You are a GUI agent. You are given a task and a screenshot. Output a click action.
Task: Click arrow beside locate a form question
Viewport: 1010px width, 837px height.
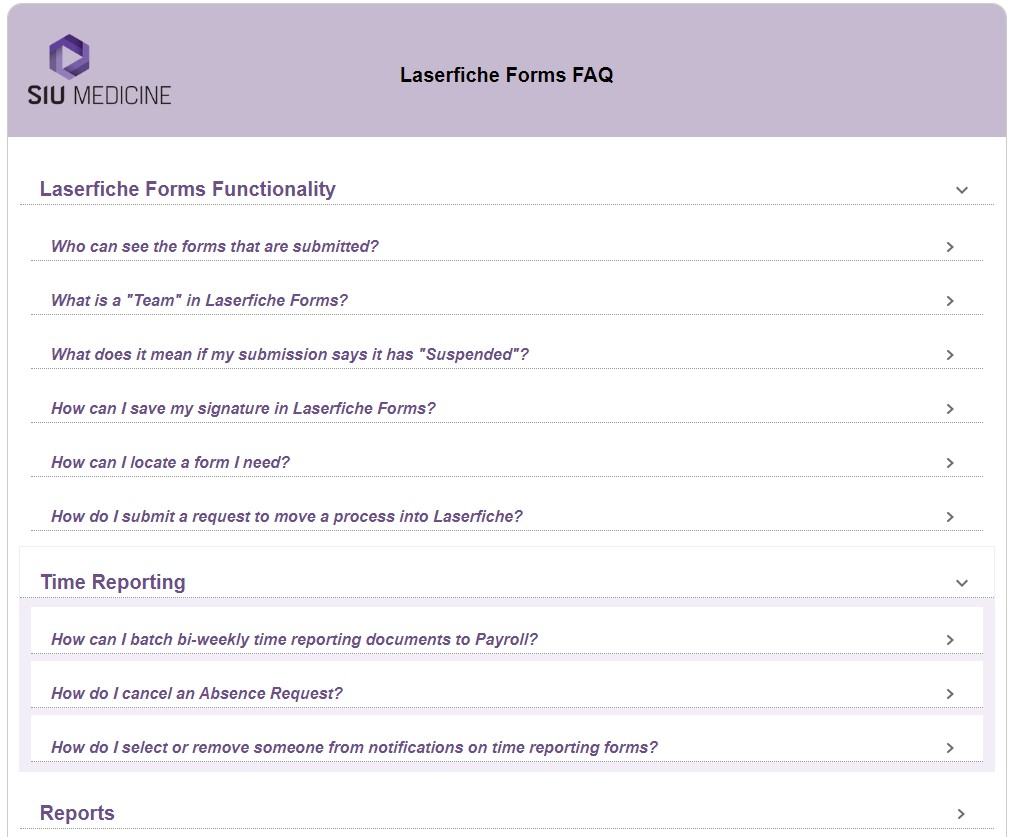950,463
